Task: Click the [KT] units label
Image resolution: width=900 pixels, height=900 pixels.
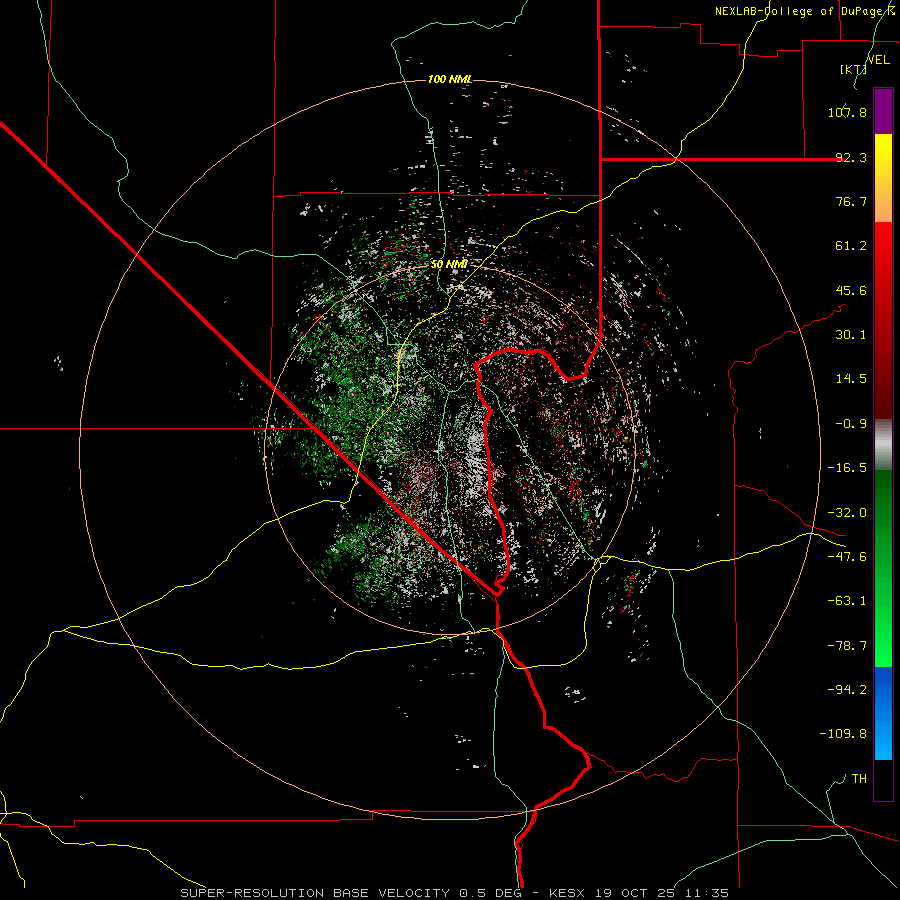Action: click(853, 69)
